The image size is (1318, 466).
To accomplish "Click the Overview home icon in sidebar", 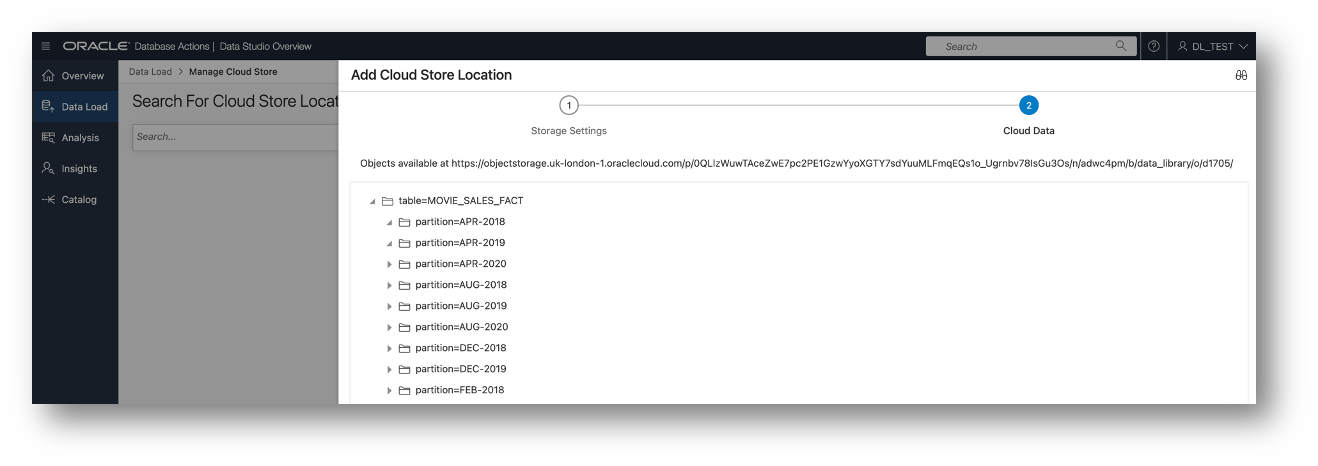I will [x=48, y=76].
